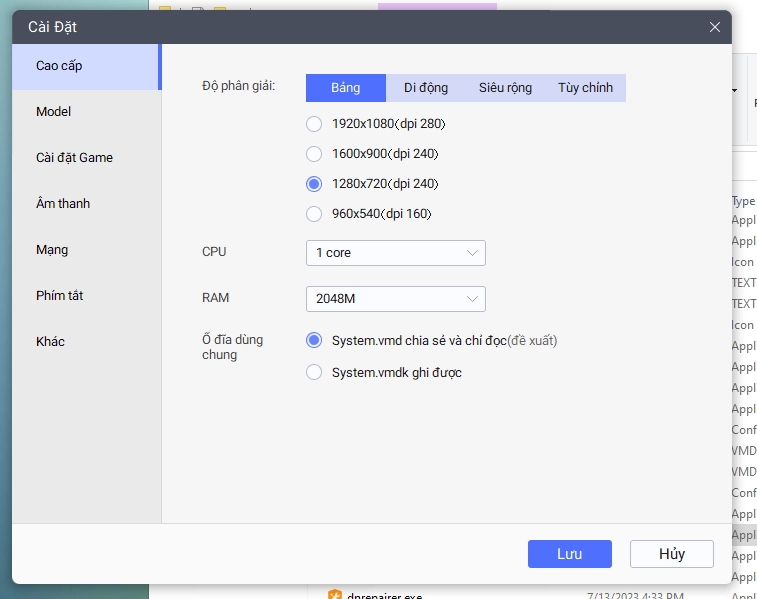Click the Hủy cancel button
This screenshot has width=757, height=599.
tap(671, 554)
